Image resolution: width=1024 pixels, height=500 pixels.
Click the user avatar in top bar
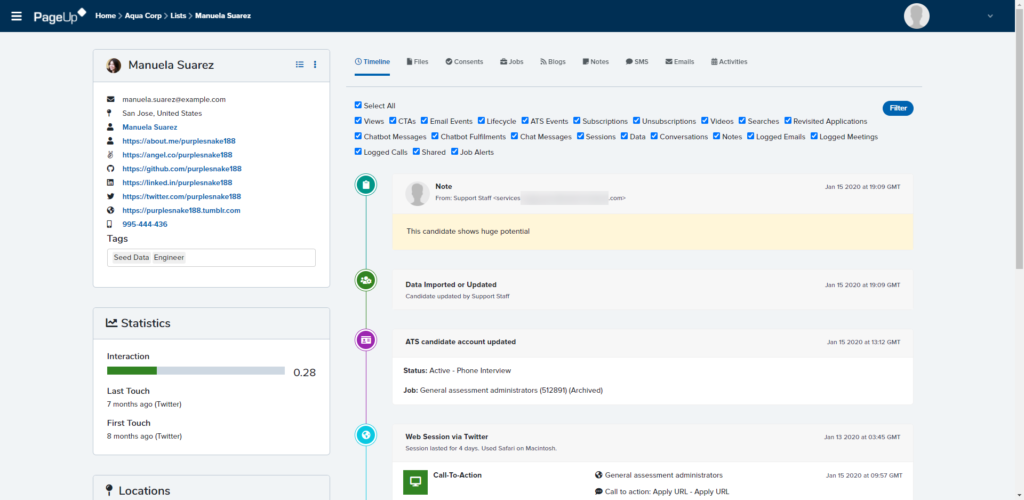pyautogui.click(x=916, y=16)
